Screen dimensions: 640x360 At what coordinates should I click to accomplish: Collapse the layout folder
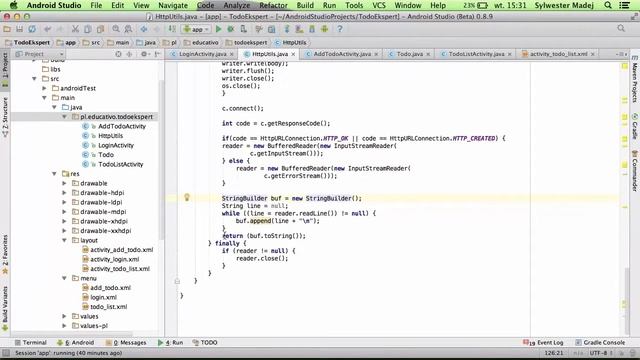(x=64, y=240)
